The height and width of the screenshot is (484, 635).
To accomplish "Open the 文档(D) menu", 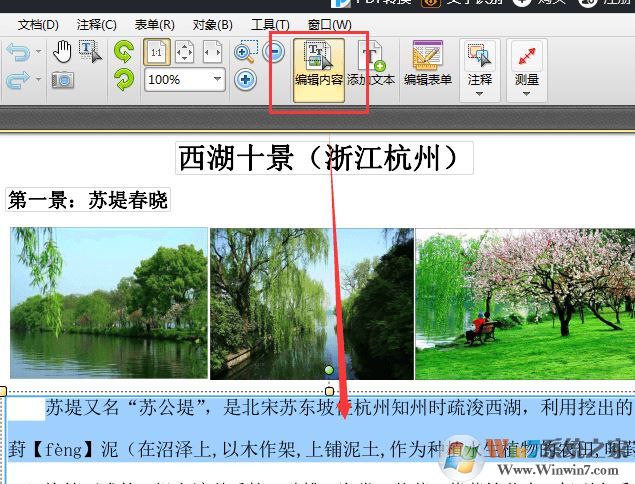I will (38, 25).
